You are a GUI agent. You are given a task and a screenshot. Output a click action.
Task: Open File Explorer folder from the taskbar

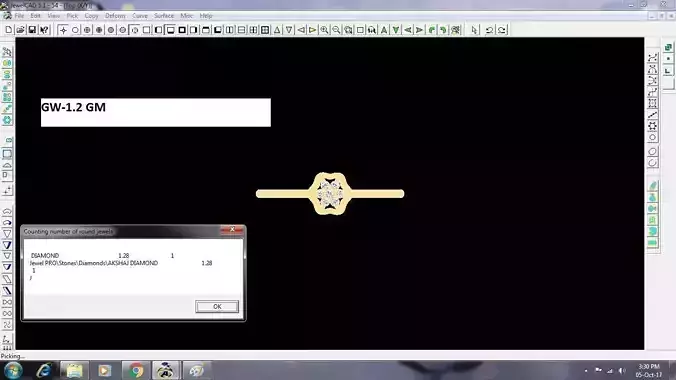tap(74, 371)
